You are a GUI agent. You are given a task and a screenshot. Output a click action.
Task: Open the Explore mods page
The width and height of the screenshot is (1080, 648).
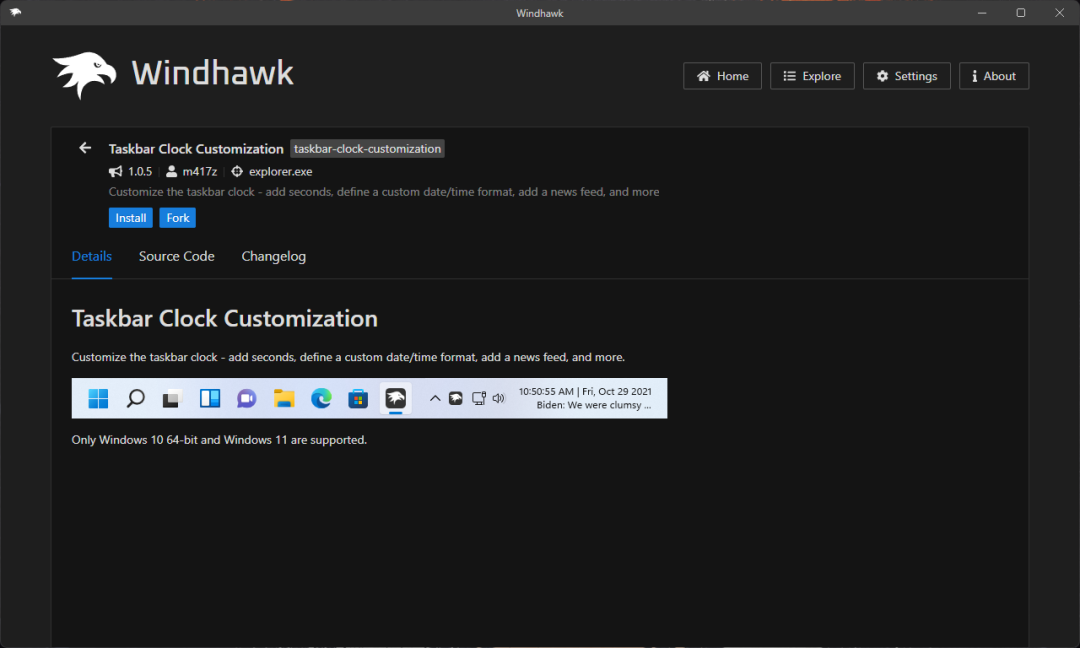coord(812,76)
